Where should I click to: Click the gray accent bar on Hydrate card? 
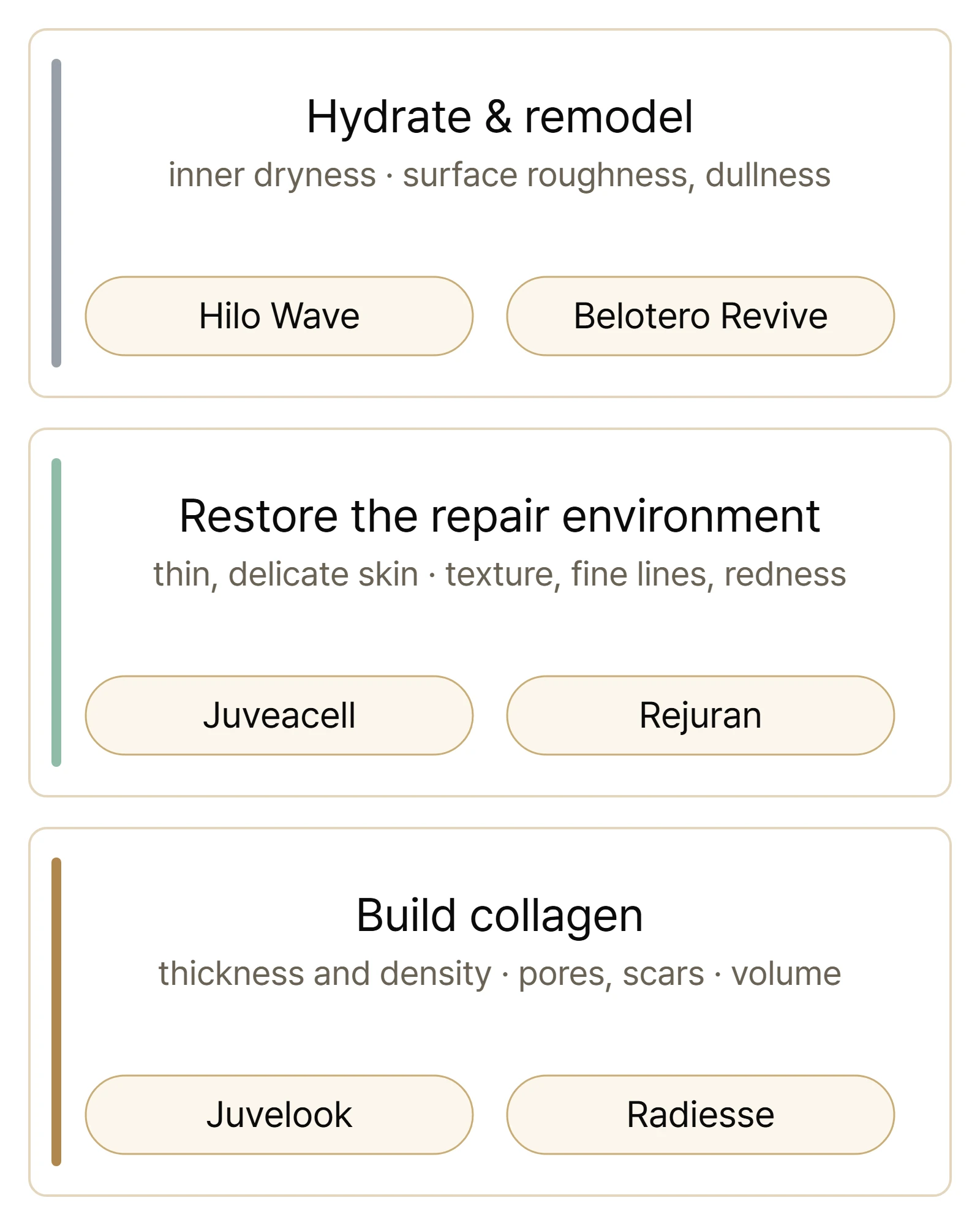[x=56, y=213]
